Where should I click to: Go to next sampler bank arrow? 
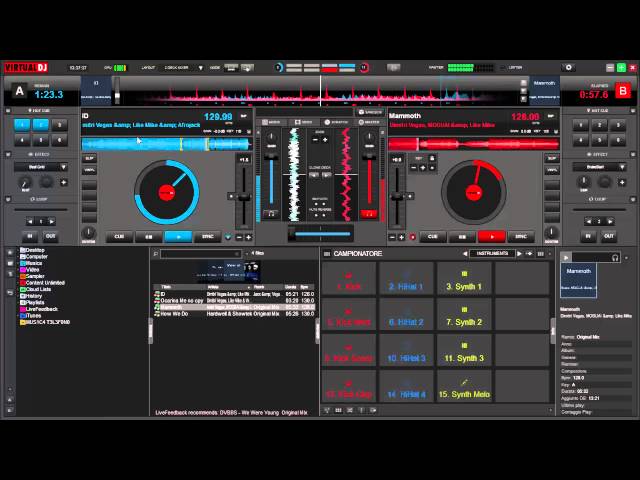coord(519,253)
